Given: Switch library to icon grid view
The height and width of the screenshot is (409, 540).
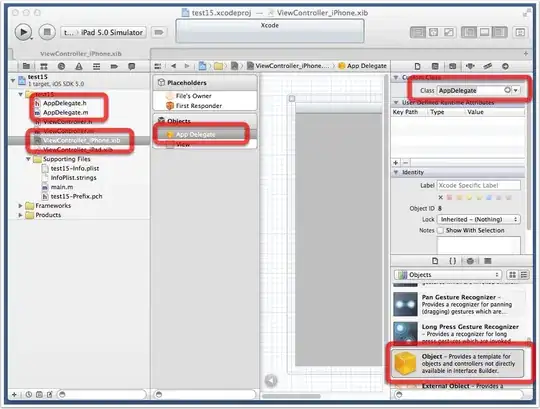Looking at the screenshot, I should pyautogui.click(x=512, y=274).
